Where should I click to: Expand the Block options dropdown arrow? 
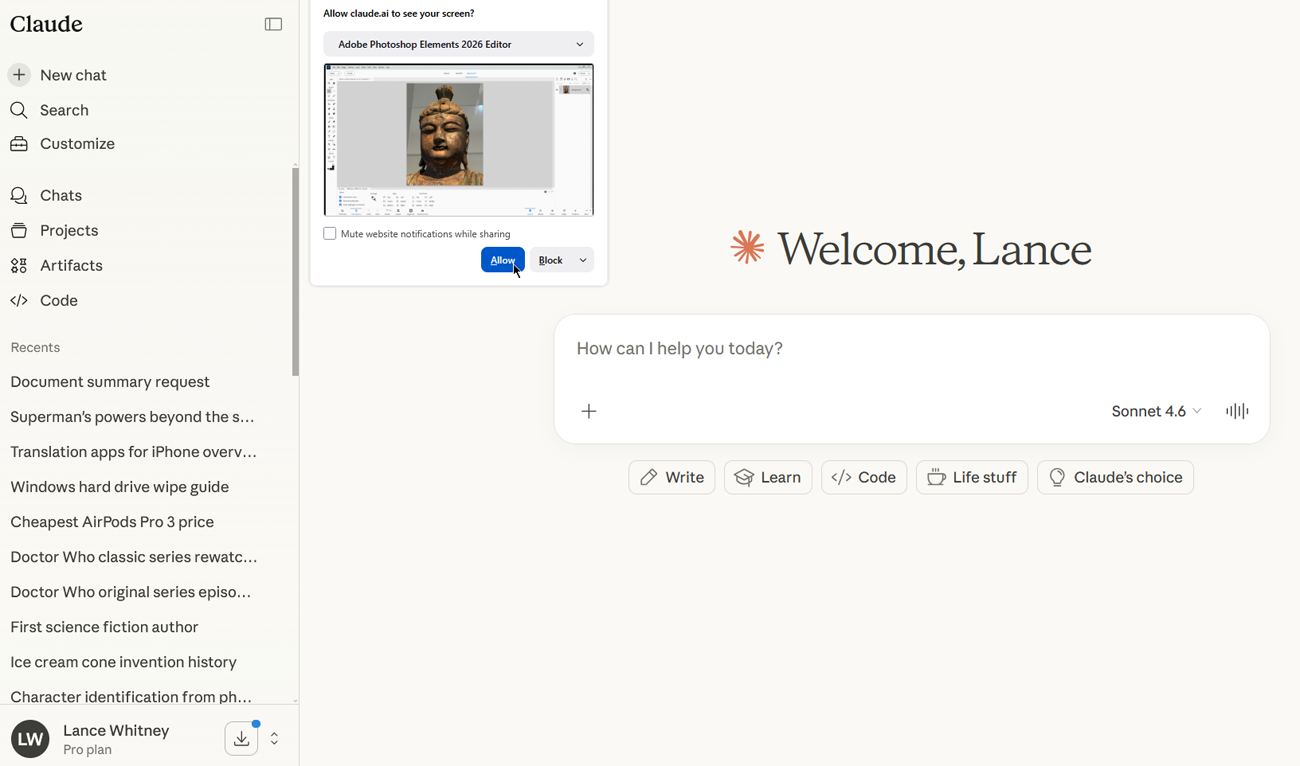coord(583,260)
